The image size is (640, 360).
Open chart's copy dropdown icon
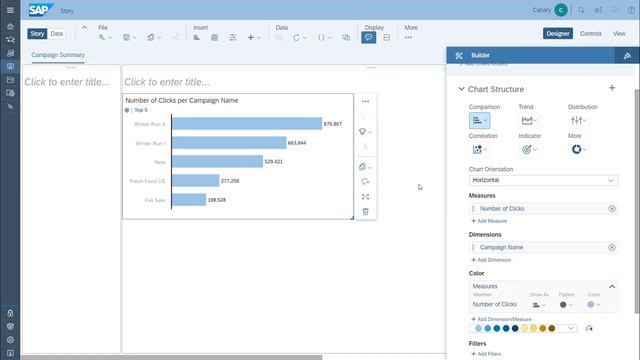click(364, 167)
